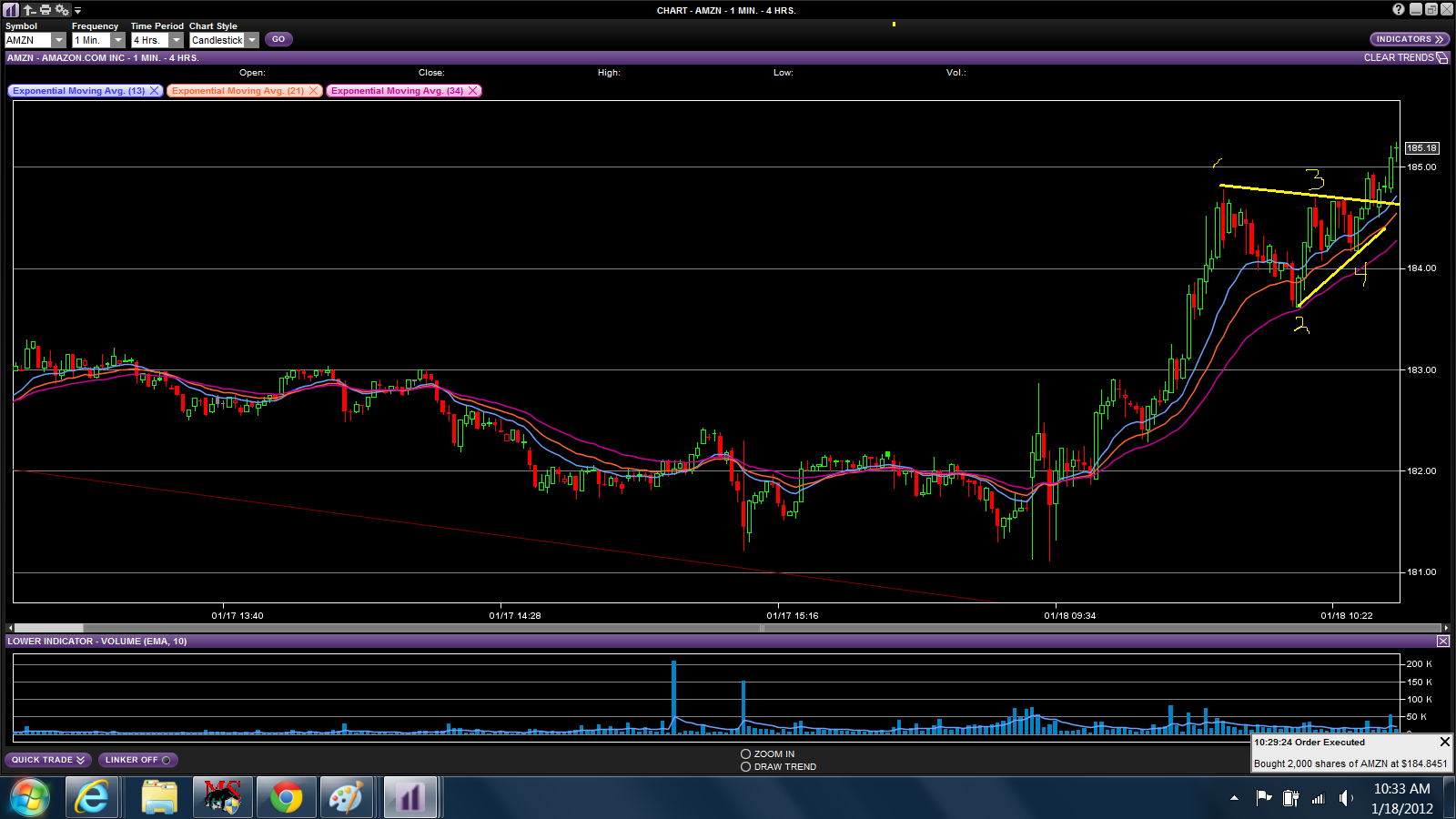This screenshot has height=819, width=1456.
Task: Click the battery power tray icon
Action: pyautogui.click(x=1290, y=798)
